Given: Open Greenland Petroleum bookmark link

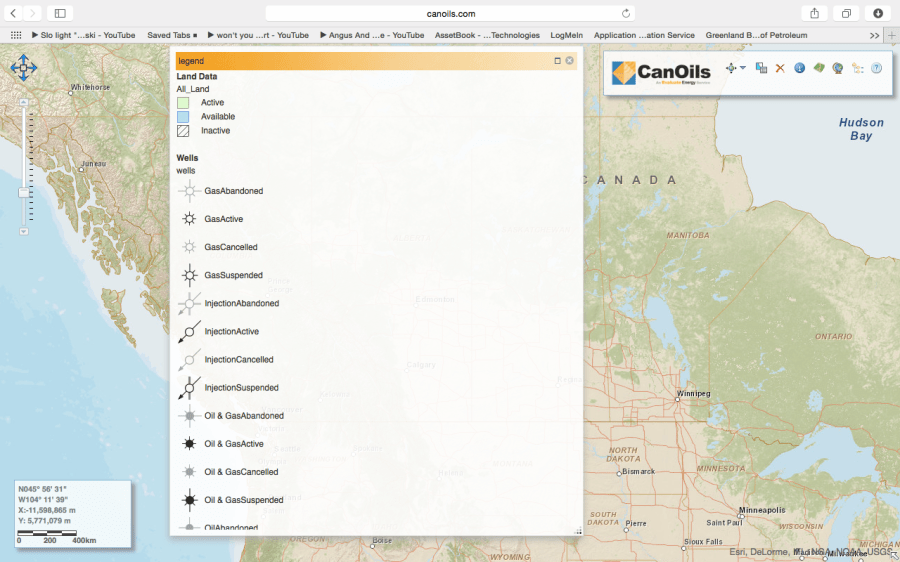Looking at the screenshot, I should pos(756,35).
